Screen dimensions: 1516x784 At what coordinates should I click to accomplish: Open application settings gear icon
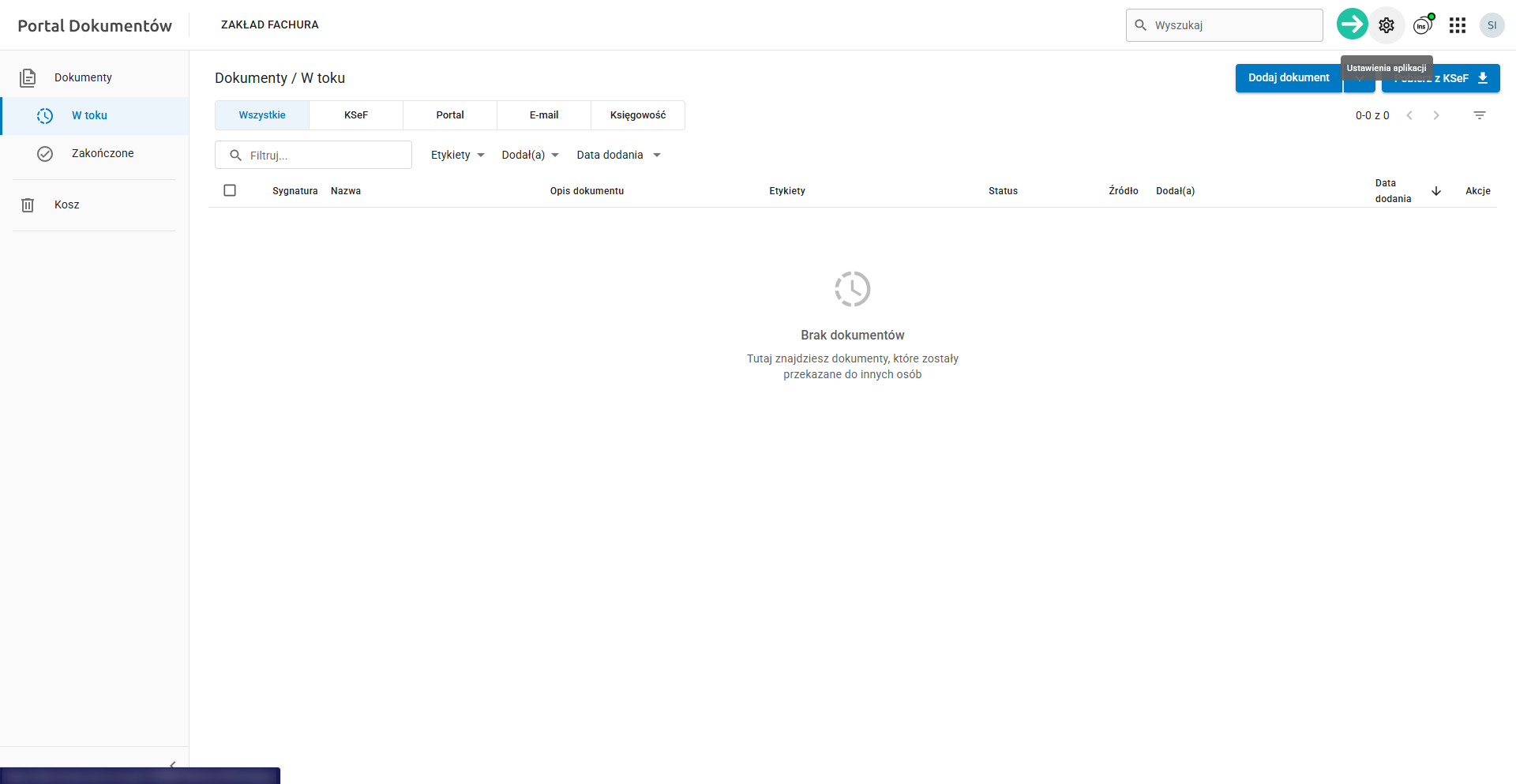[x=1386, y=25]
